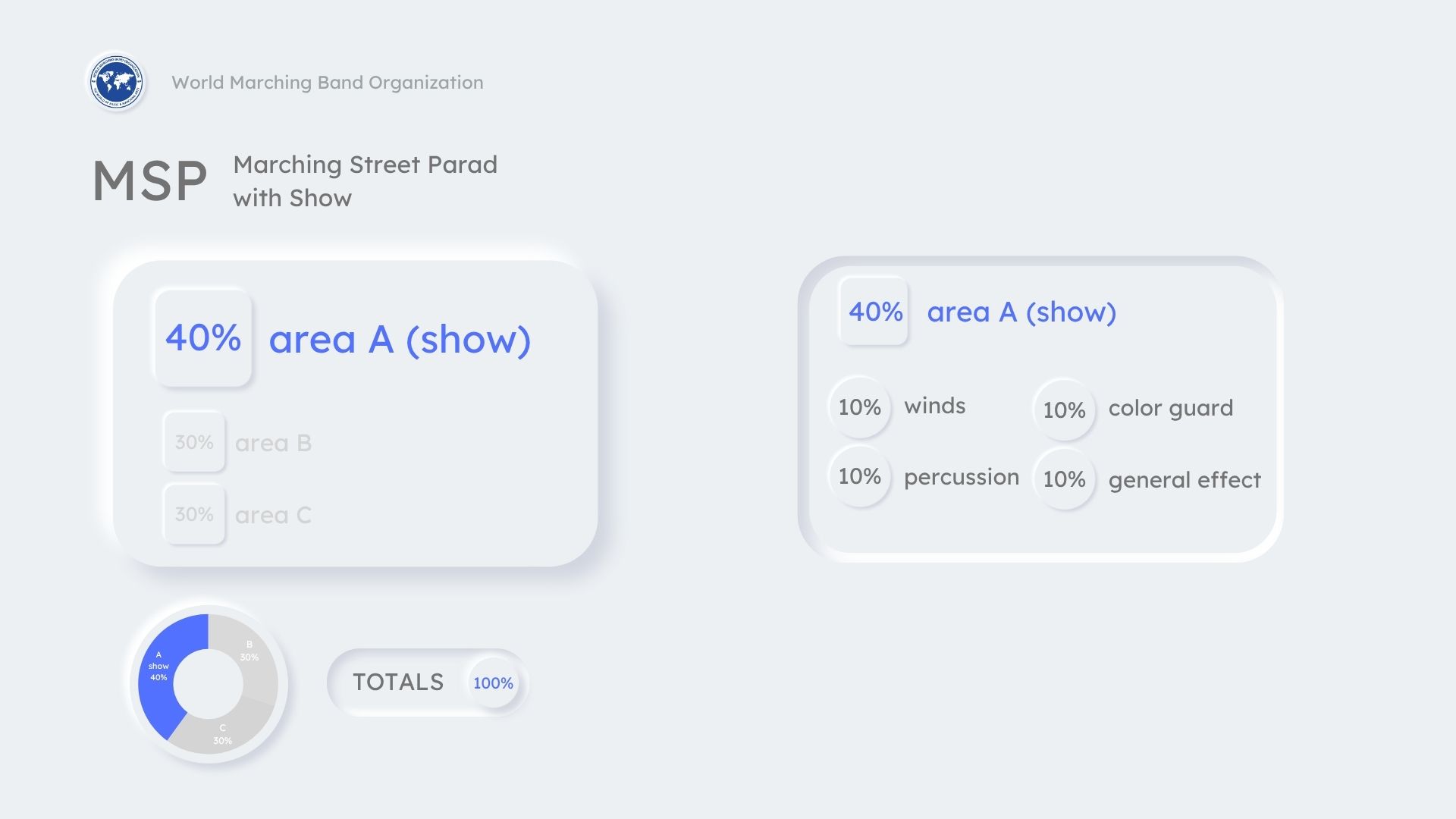The height and width of the screenshot is (819, 1456).
Task: Toggle the TOTALS 100% knob
Action: coord(493,682)
